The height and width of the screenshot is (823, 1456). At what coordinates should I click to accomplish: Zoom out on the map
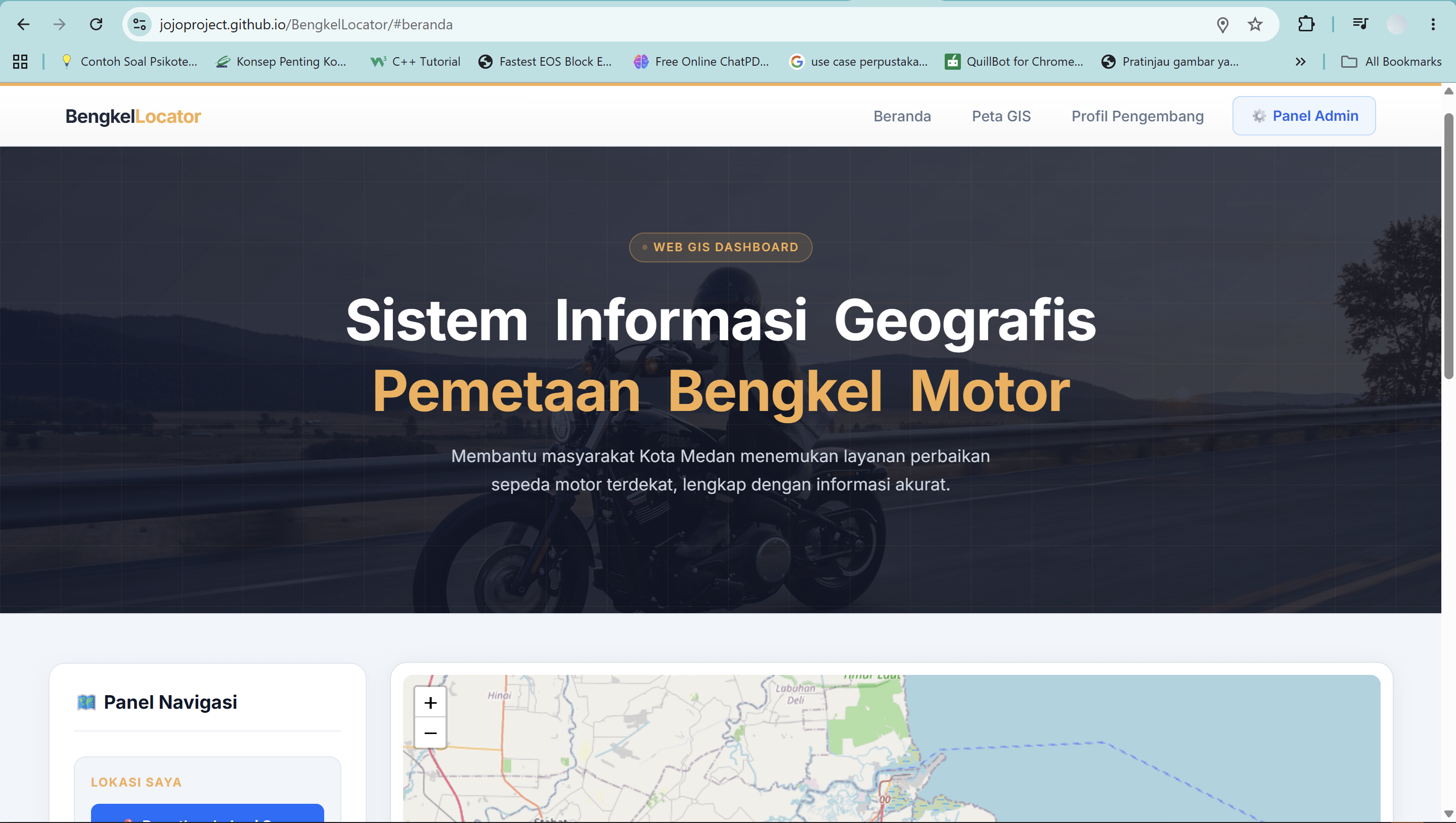click(x=430, y=733)
